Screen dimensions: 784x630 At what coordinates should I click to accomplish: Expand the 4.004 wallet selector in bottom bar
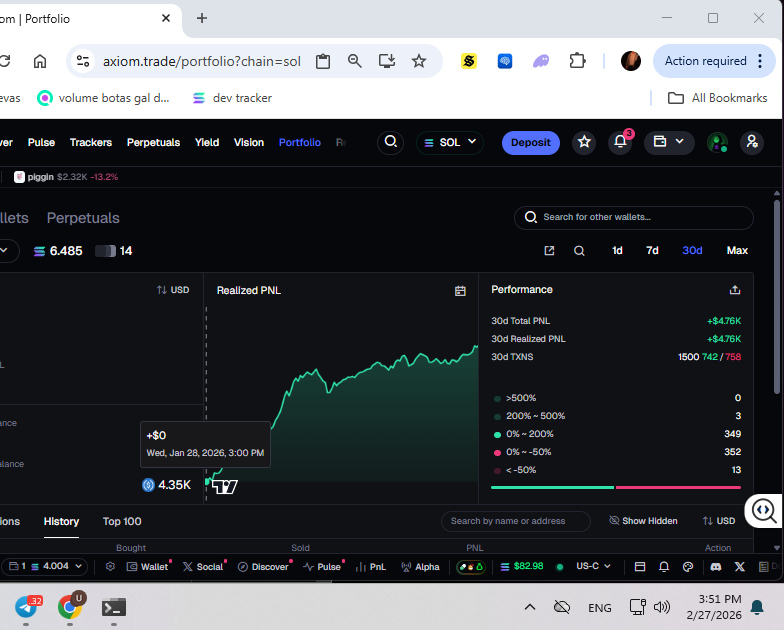[45, 566]
